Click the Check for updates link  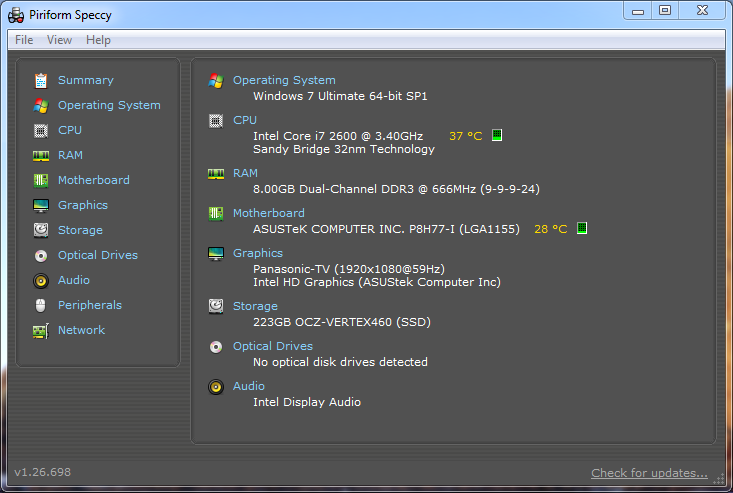click(x=649, y=473)
